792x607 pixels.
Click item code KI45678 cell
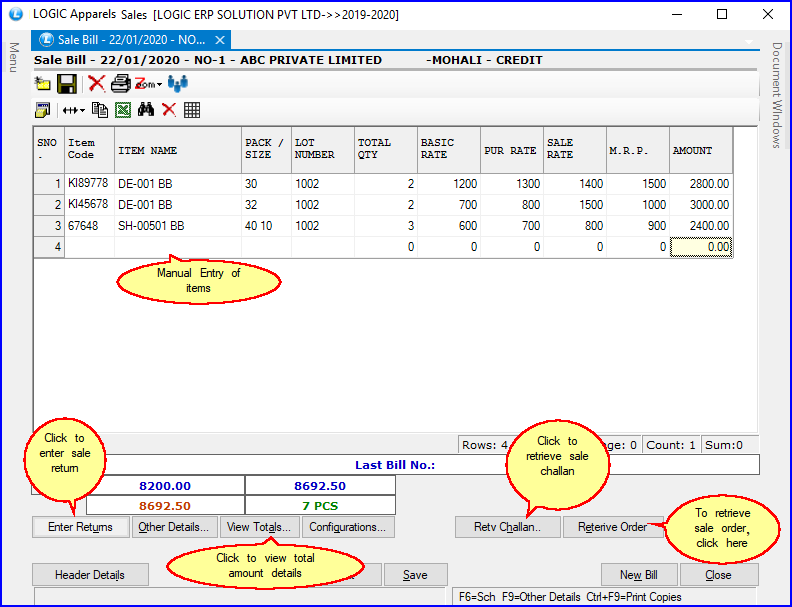89,205
